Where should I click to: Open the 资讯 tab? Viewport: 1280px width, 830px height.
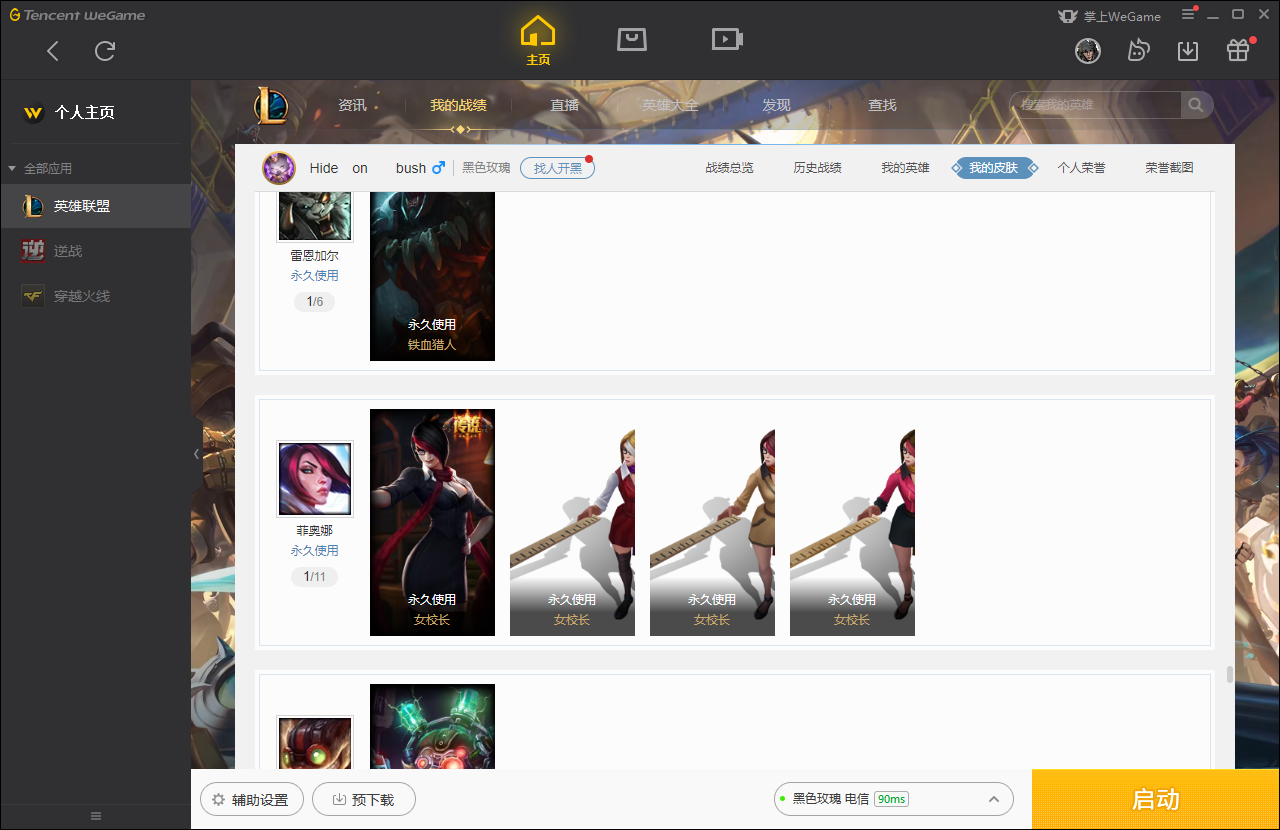[x=352, y=105]
